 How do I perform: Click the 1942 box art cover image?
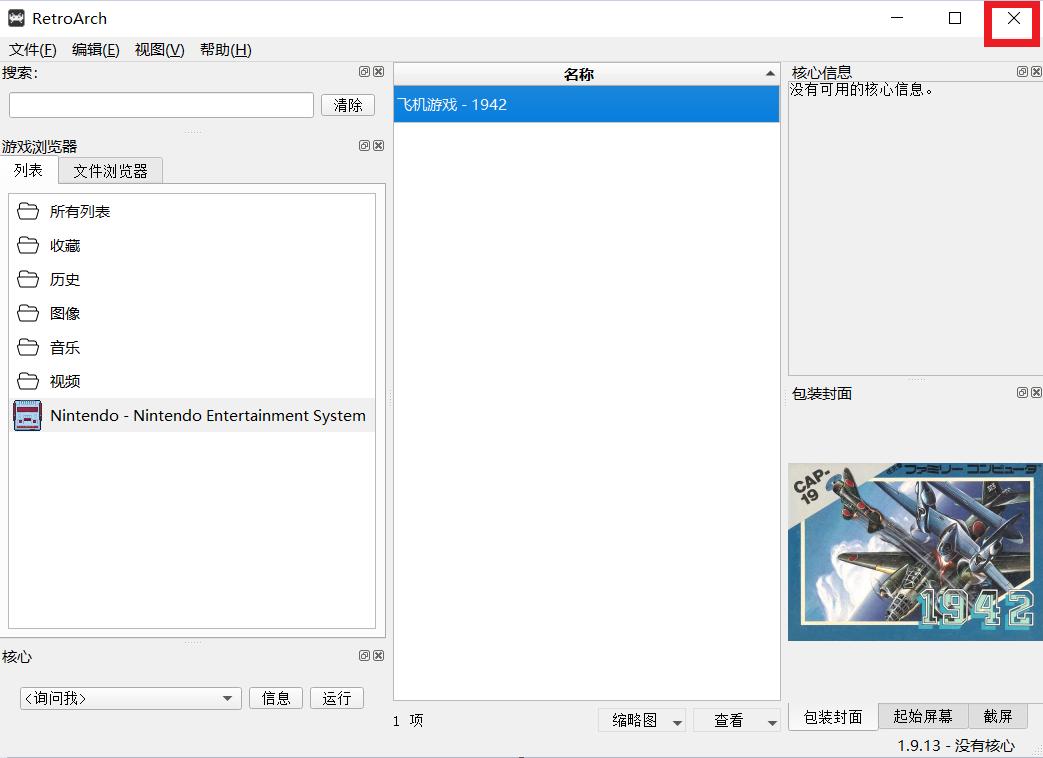(x=914, y=551)
